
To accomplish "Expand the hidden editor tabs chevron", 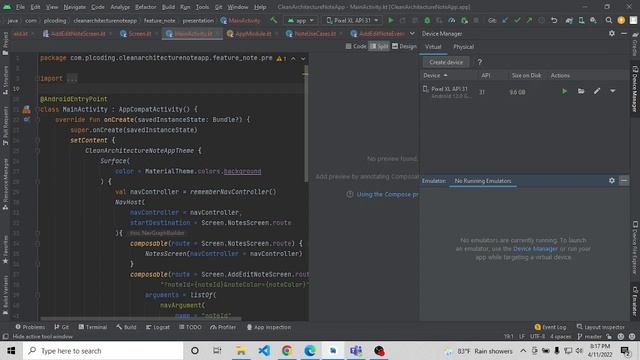I will (412, 33).
